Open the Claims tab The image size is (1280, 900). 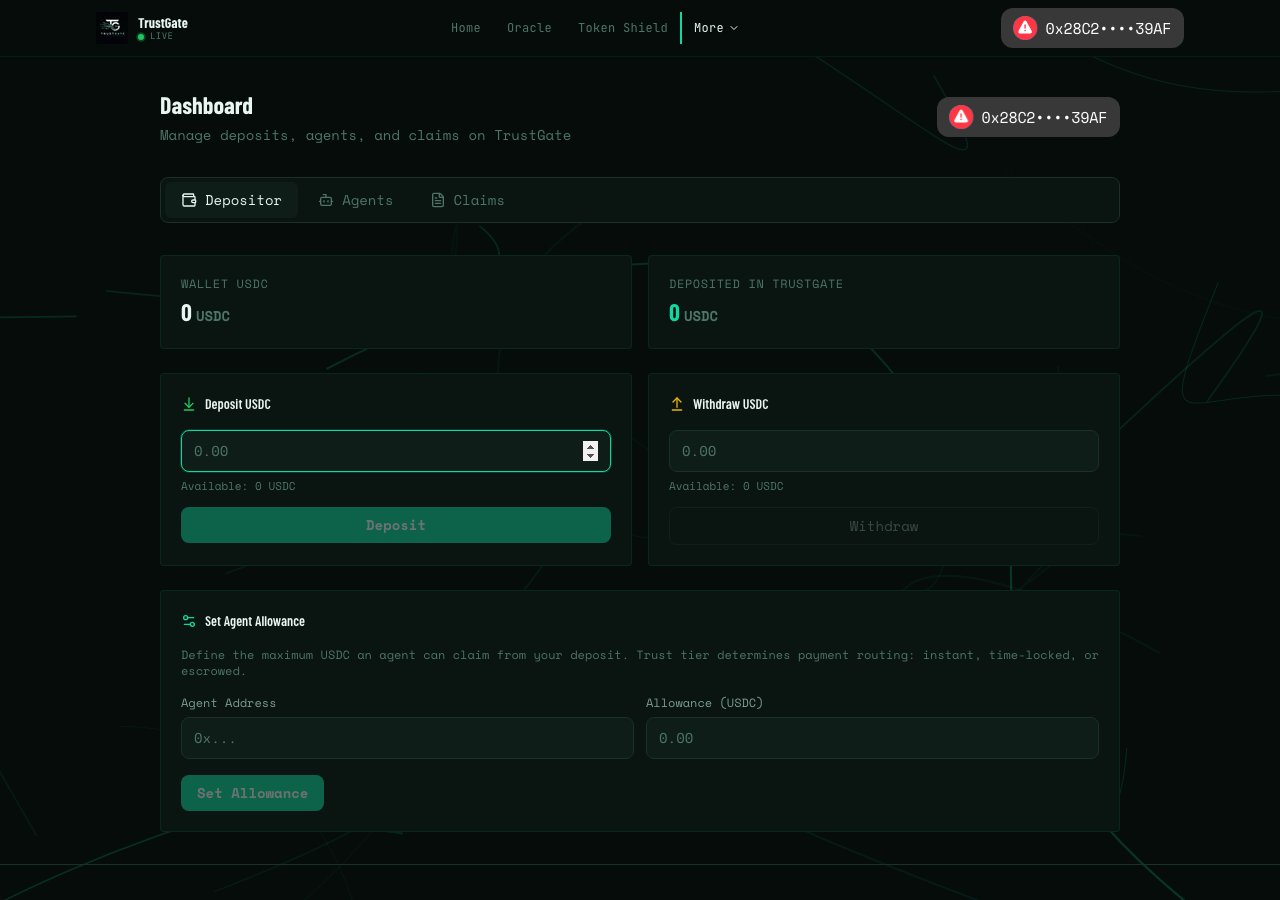tap(467, 200)
